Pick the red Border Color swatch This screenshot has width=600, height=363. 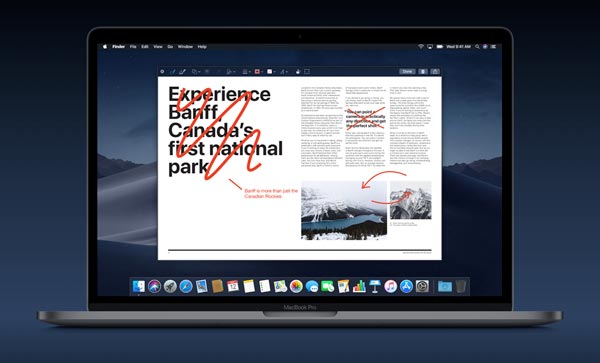[258, 72]
